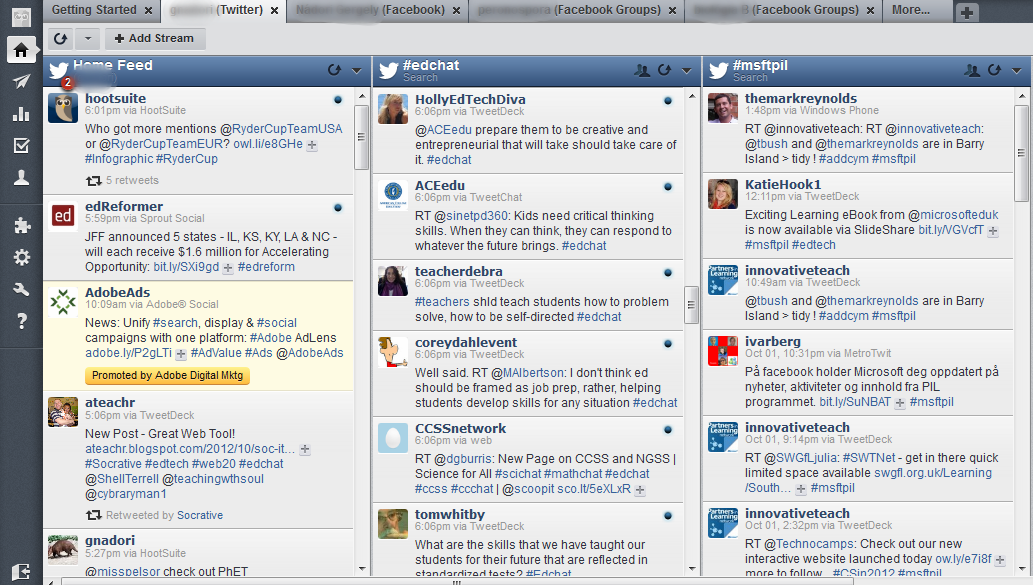Open the Home Feed stream options dropdown
The image size is (1033, 585).
[x=357, y=70]
